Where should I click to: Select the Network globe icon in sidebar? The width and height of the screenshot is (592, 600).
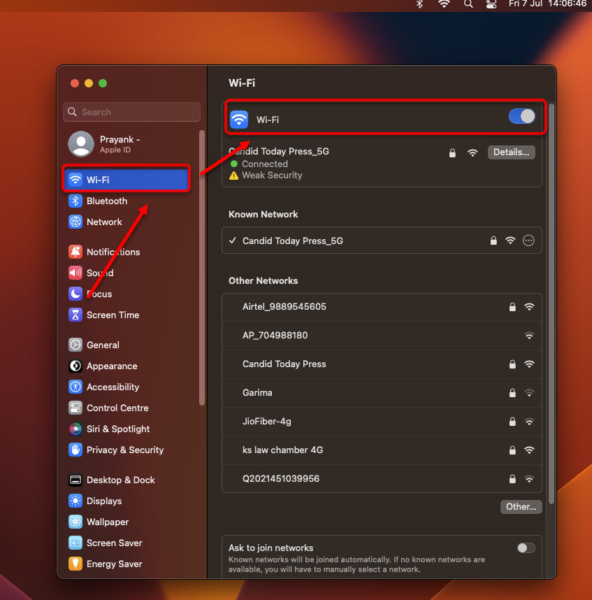coord(75,222)
